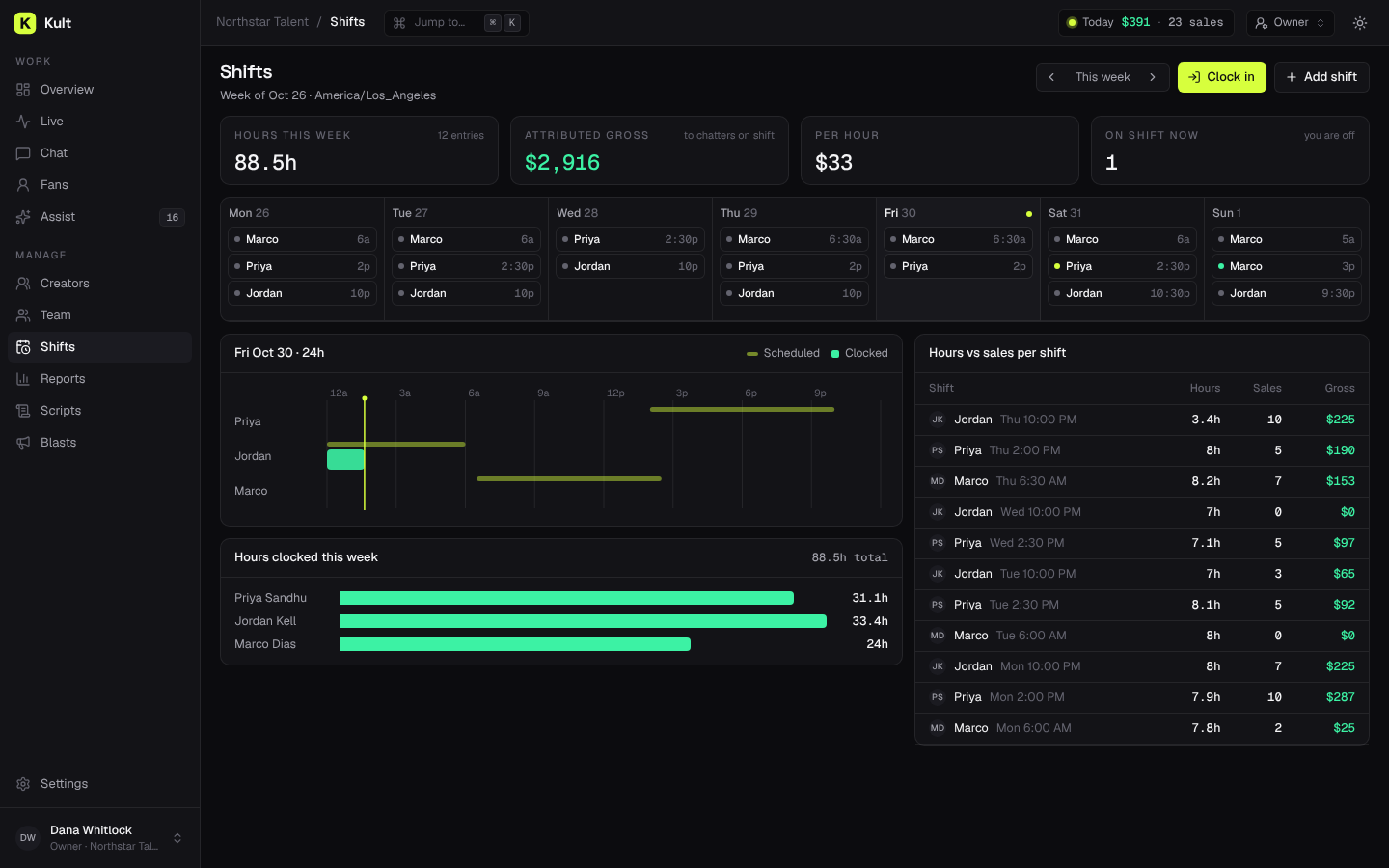This screenshot has height=868, width=1389.
Task: Go to the previous week
Action: click(1051, 77)
